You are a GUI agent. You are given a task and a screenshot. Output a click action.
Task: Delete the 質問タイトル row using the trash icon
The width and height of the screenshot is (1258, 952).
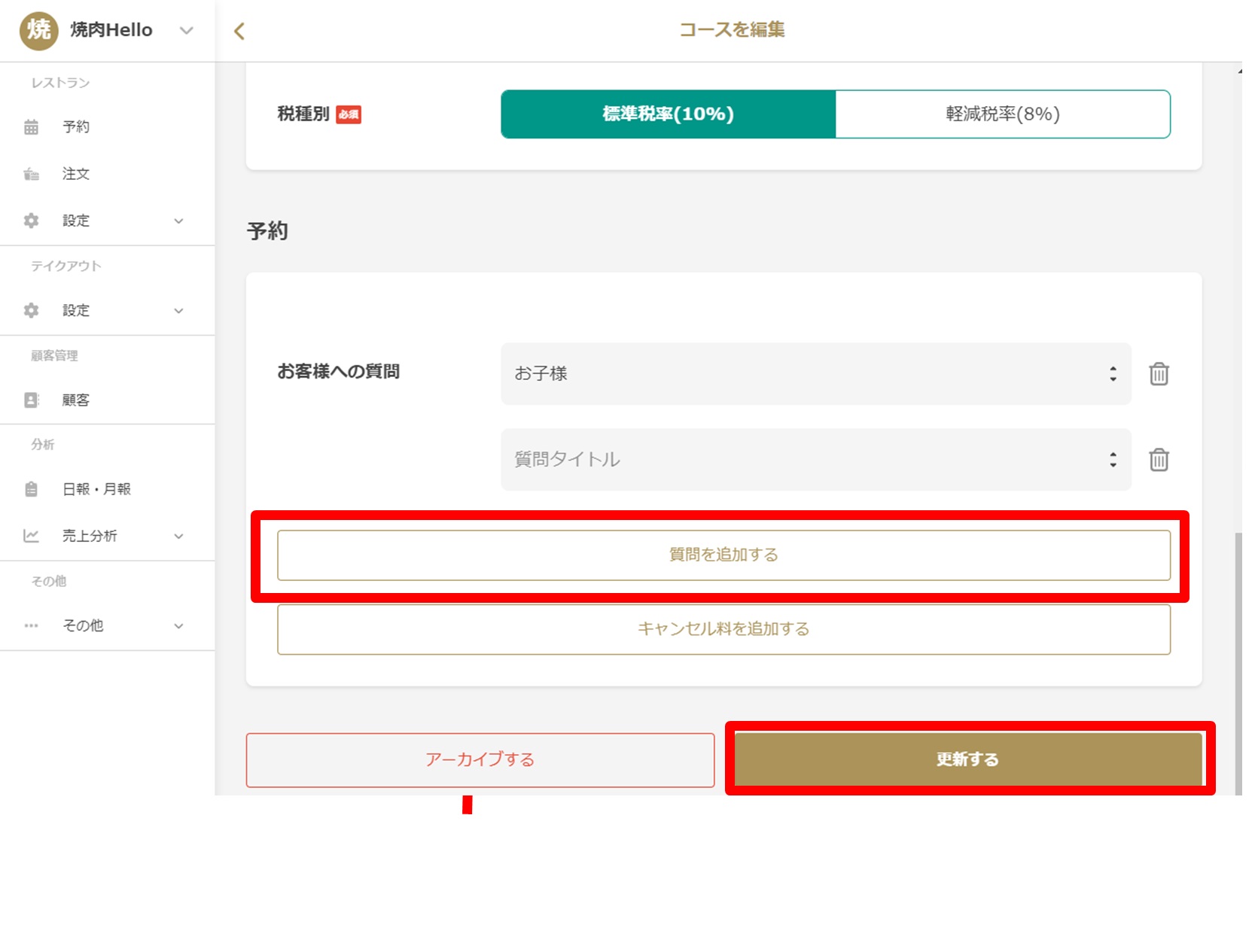1158,460
